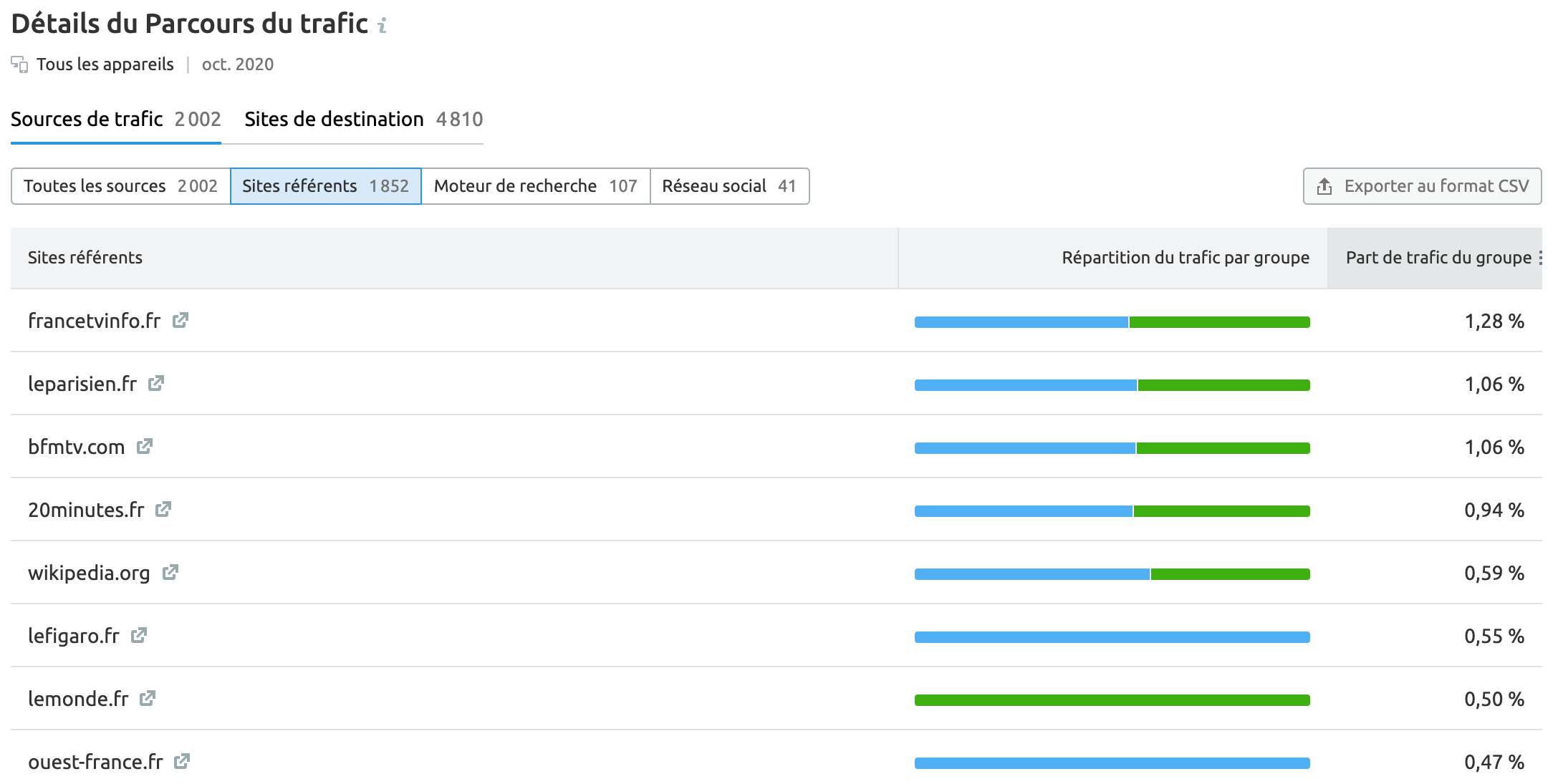Sort by Part de trafic du groupe

click(x=1438, y=258)
